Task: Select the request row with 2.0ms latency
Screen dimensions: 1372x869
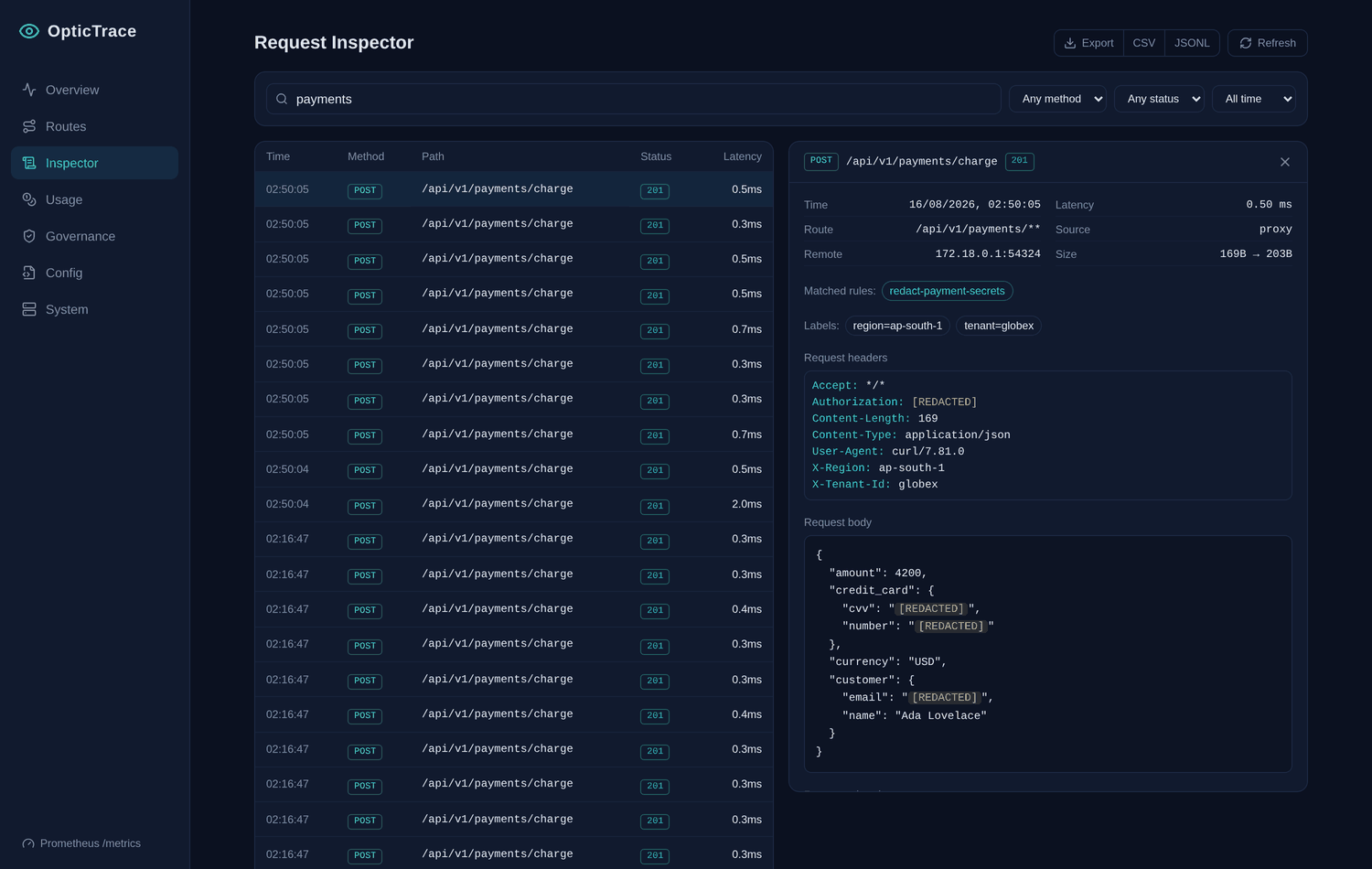Action: pos(514,504)
